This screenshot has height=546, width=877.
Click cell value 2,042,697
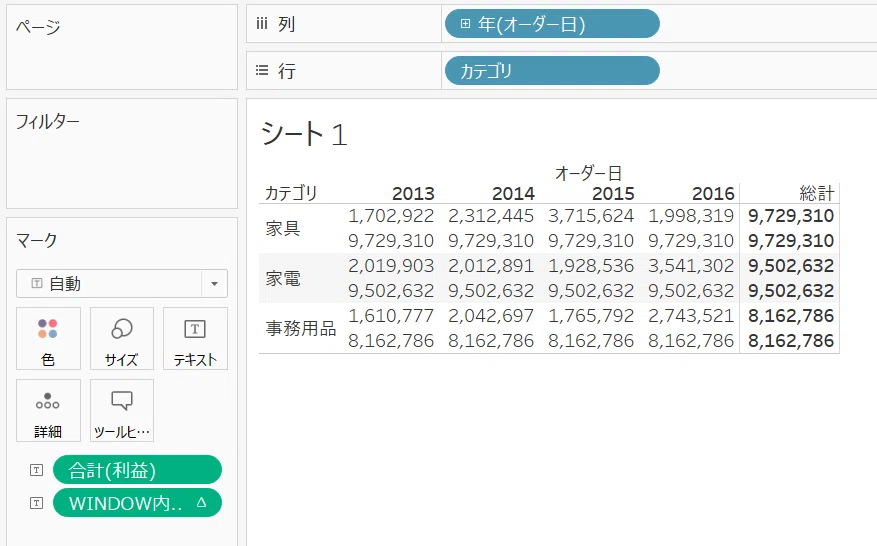[x=491, y=316]
